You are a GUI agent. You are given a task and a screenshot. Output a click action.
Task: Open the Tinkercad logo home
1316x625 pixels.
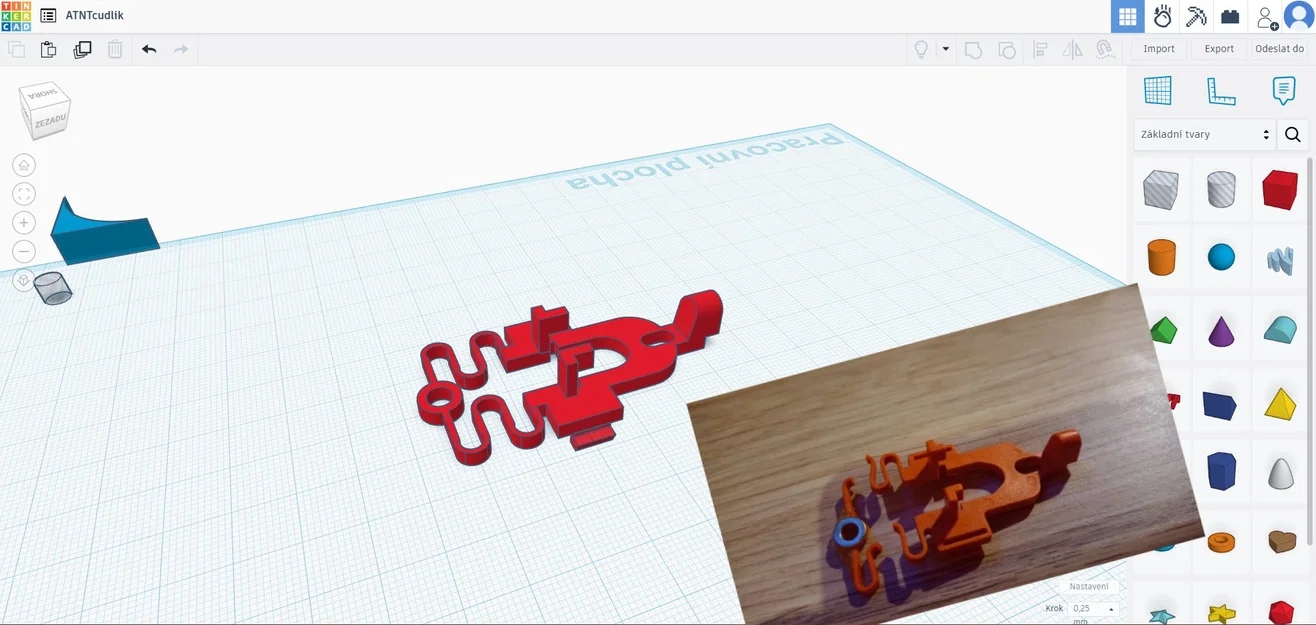(x=16, y=16)
